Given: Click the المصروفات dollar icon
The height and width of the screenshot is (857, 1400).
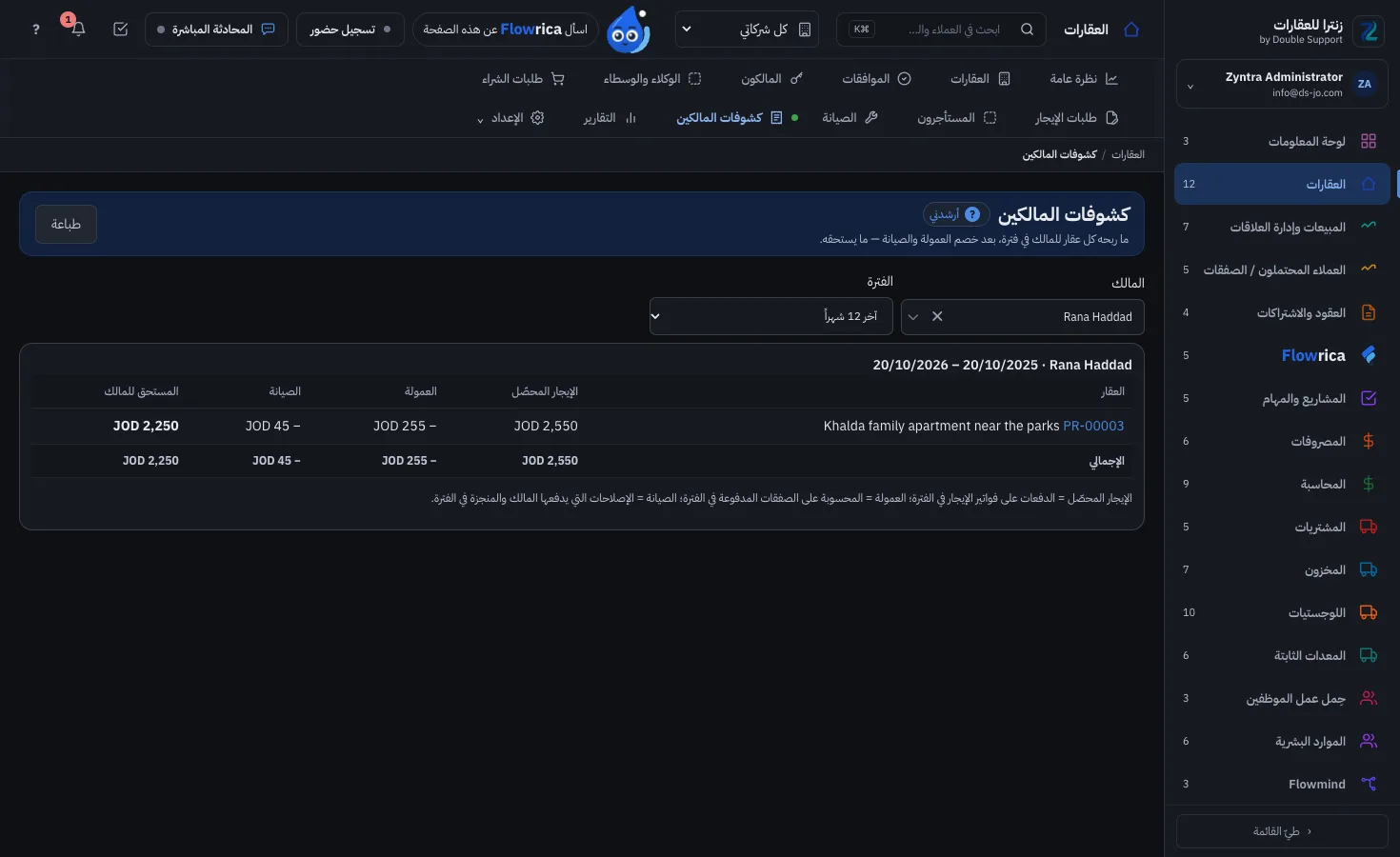Looking at the screenshot, I should (x=1369, y=441).
